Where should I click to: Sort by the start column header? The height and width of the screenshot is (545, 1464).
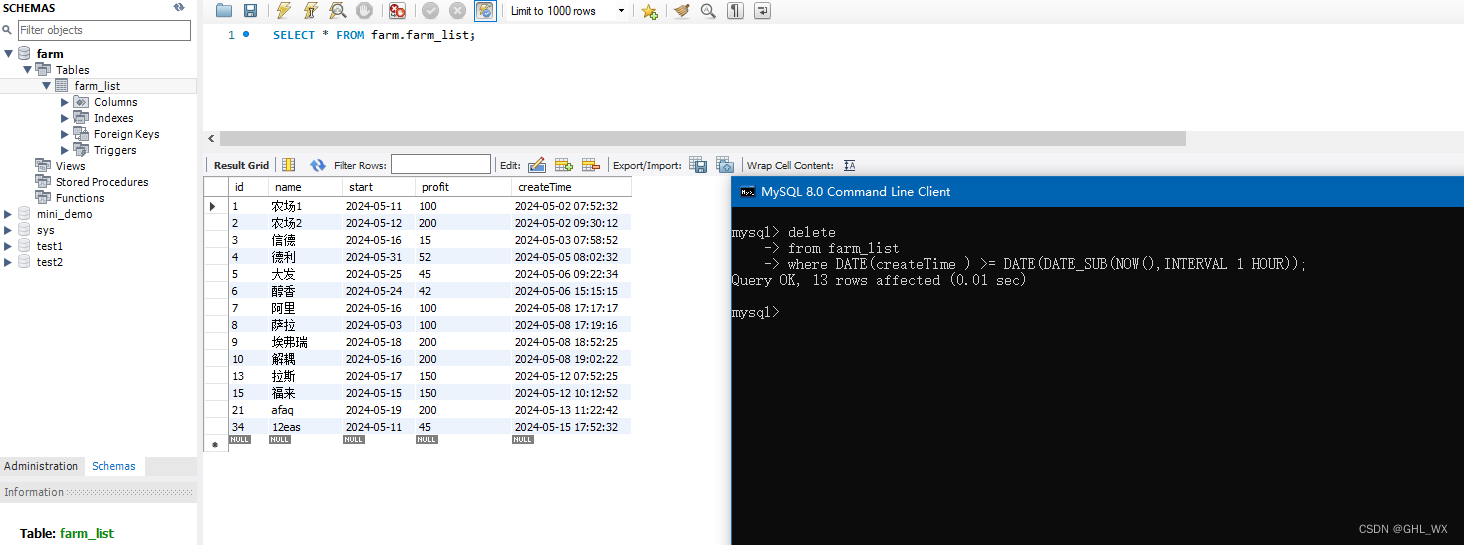[x=379, y=187]
